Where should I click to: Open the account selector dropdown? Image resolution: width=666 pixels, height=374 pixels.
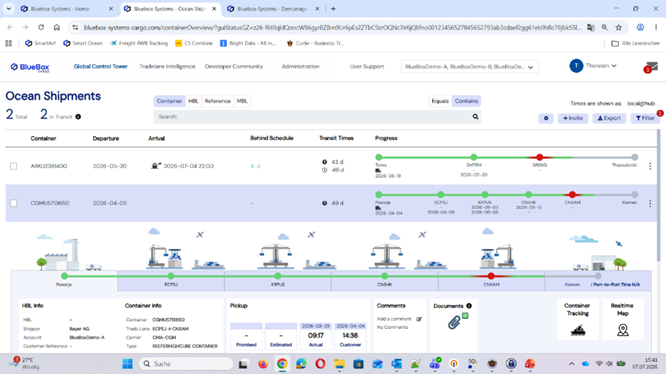469,67
